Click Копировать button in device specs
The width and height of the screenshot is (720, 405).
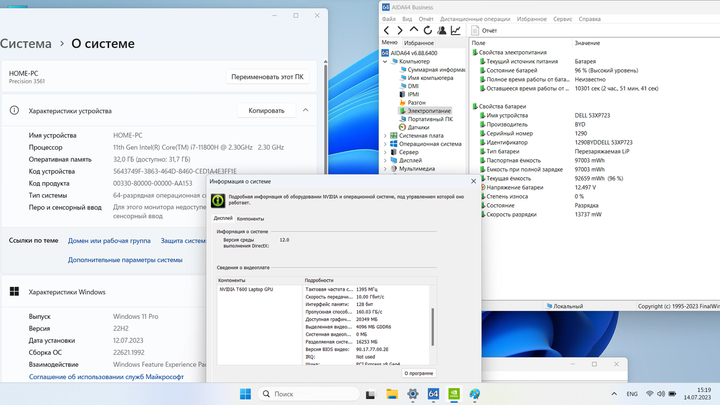pyautogui.click(x=266, y=111)
